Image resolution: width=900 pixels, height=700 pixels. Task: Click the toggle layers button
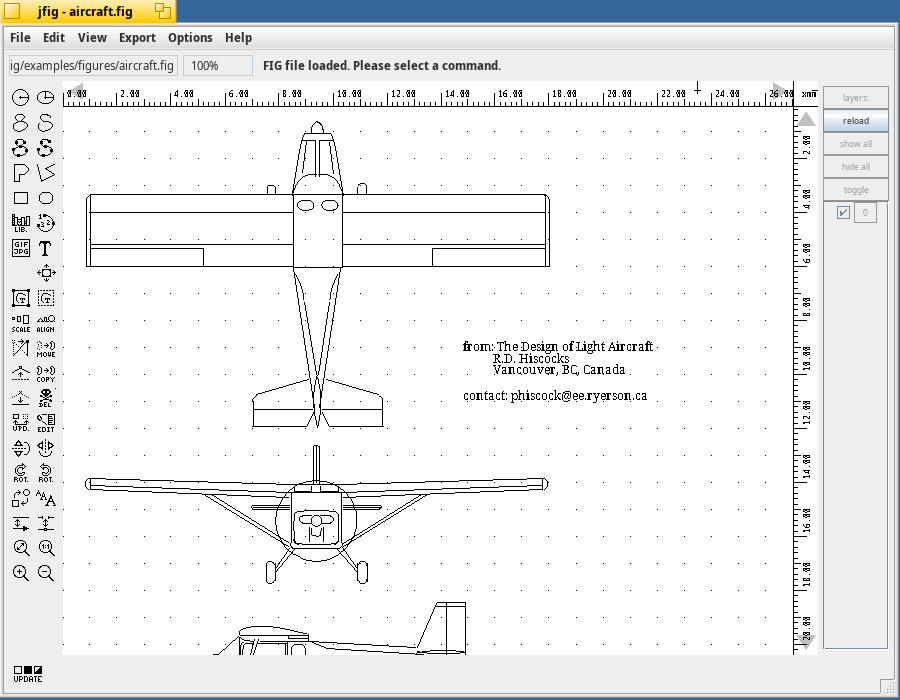(x=856, y=189)
